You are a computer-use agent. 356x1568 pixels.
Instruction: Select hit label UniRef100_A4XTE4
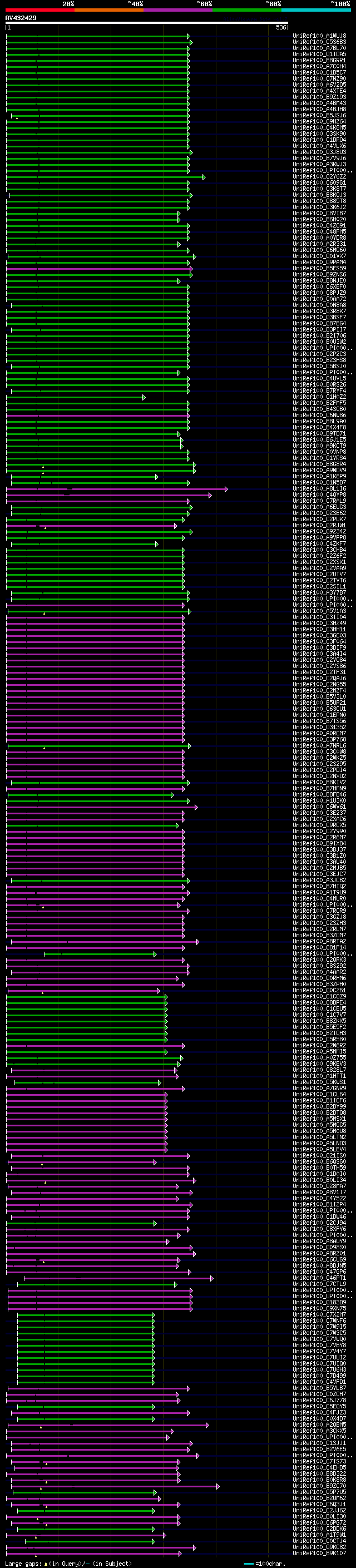tap(319, 91)
